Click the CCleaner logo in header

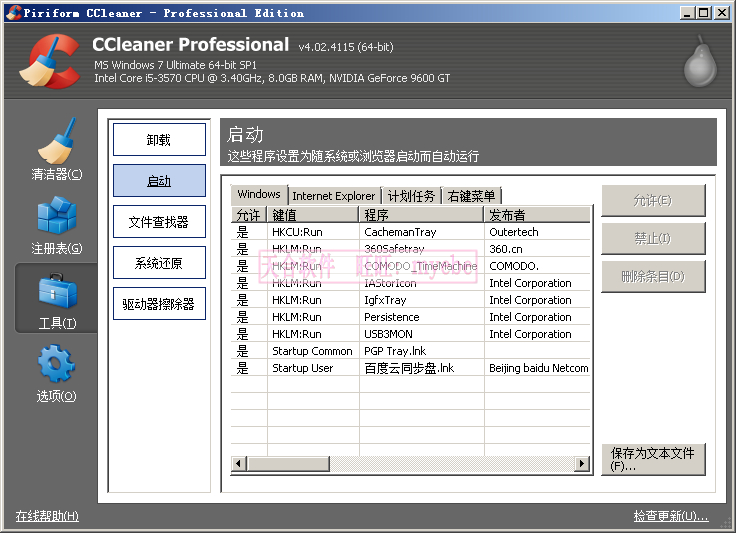tap(50, 61)
